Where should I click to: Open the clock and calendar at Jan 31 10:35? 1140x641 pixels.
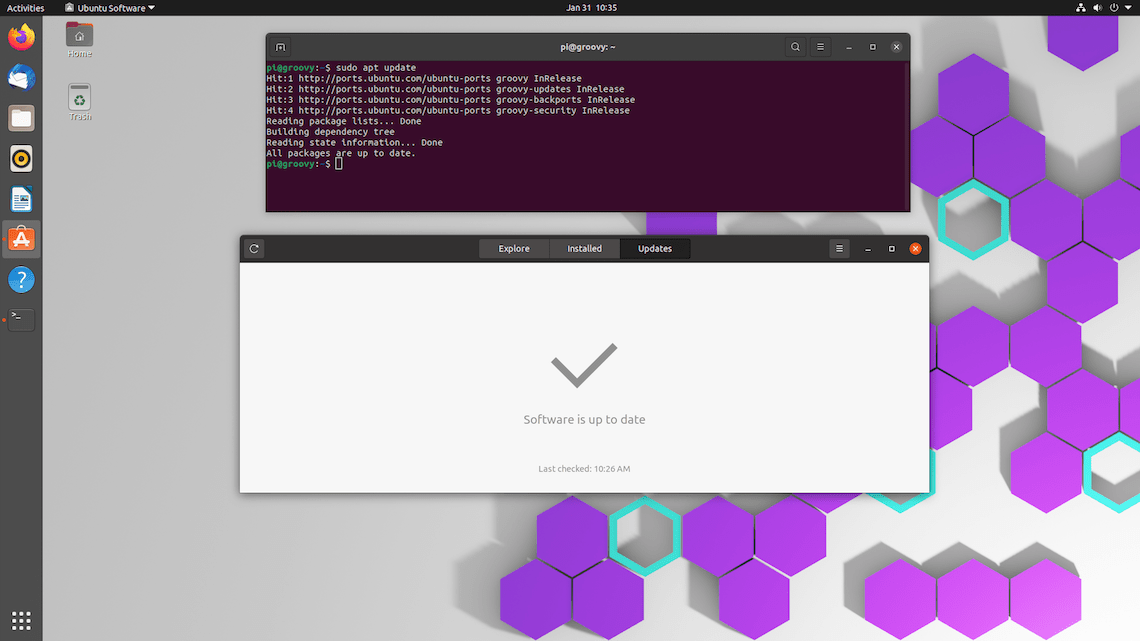coord(591,7)
